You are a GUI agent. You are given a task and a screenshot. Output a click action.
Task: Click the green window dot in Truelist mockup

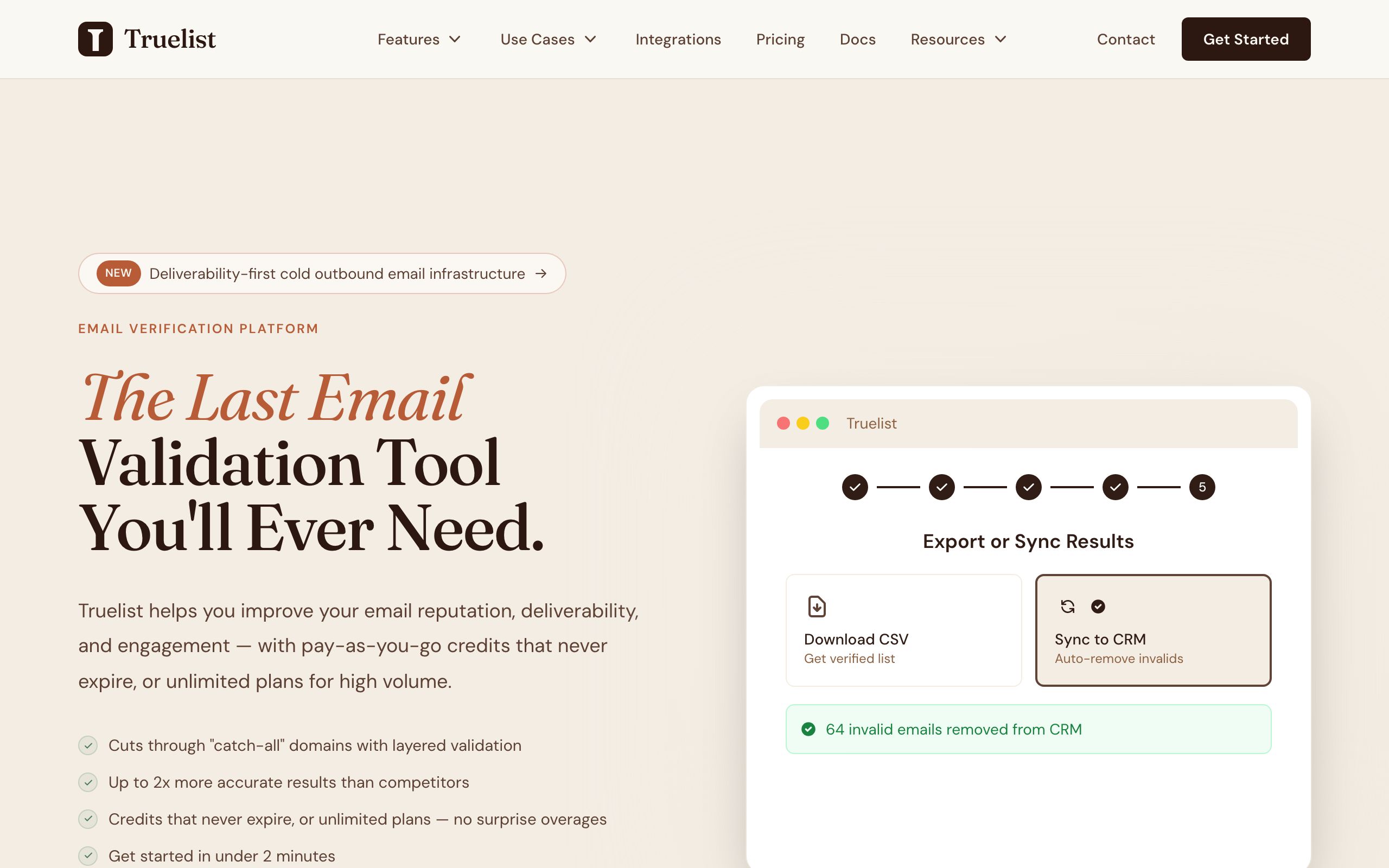click(x=823, y=423)
